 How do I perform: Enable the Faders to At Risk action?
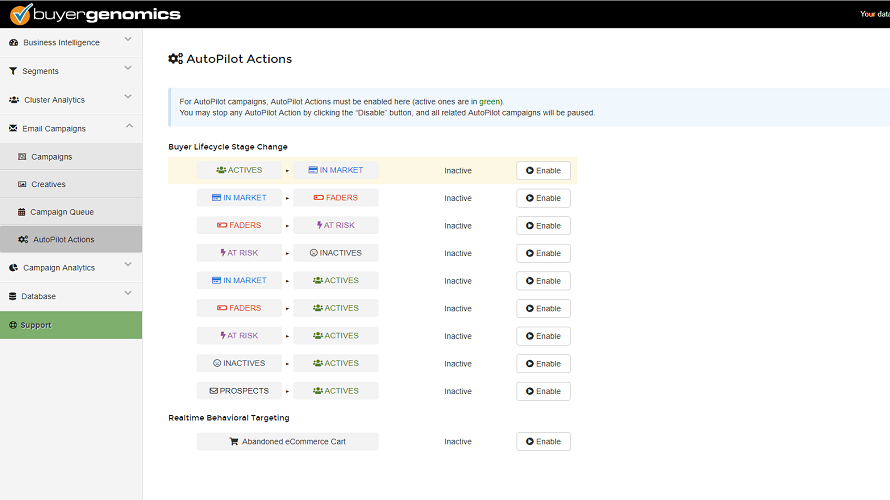coord(543,226)
